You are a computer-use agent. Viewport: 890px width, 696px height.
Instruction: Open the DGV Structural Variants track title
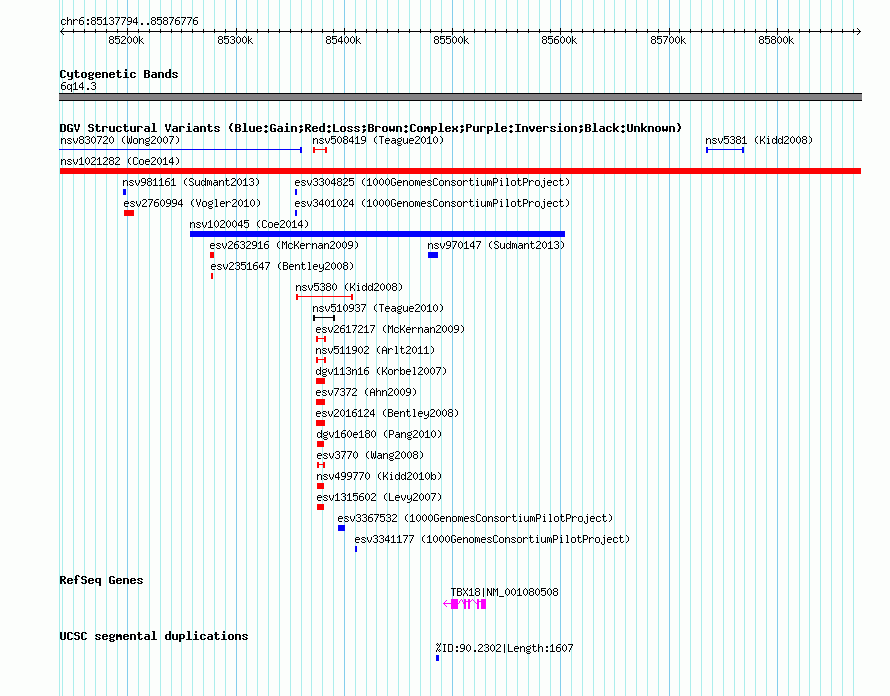(370, 128)
